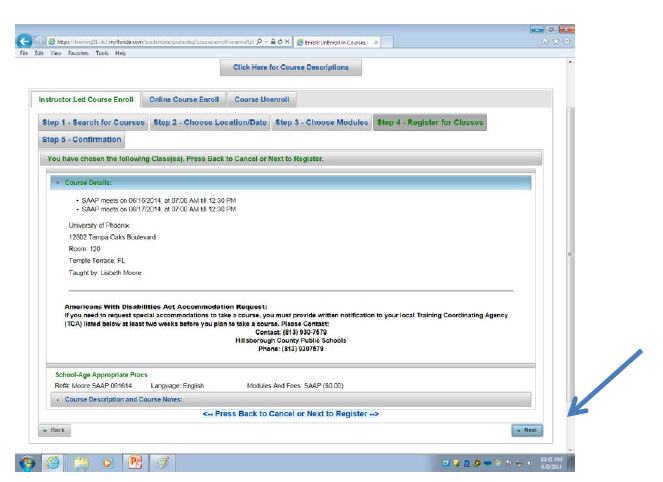The height and width of the screenshot is (482, 663).
Task: Click the scrollbar down arrow
Action: pos(570,450)
